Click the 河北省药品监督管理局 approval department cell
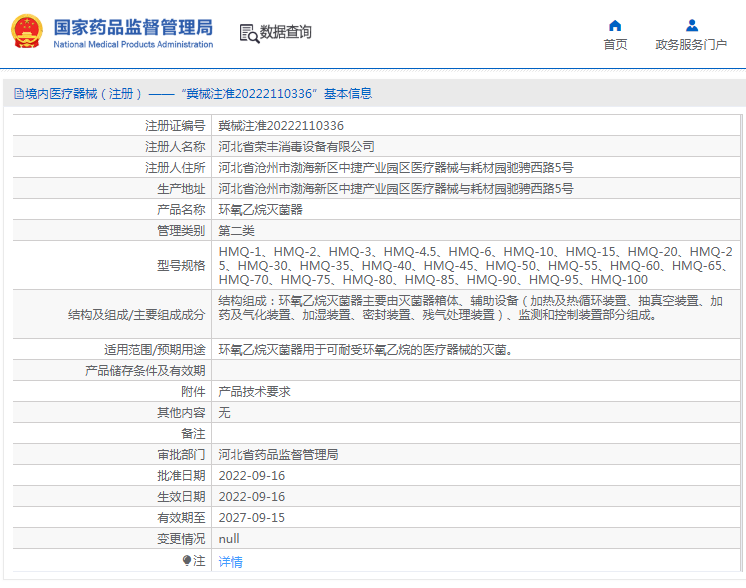Viewport: 746px width, 588px height. click(475, 454)
